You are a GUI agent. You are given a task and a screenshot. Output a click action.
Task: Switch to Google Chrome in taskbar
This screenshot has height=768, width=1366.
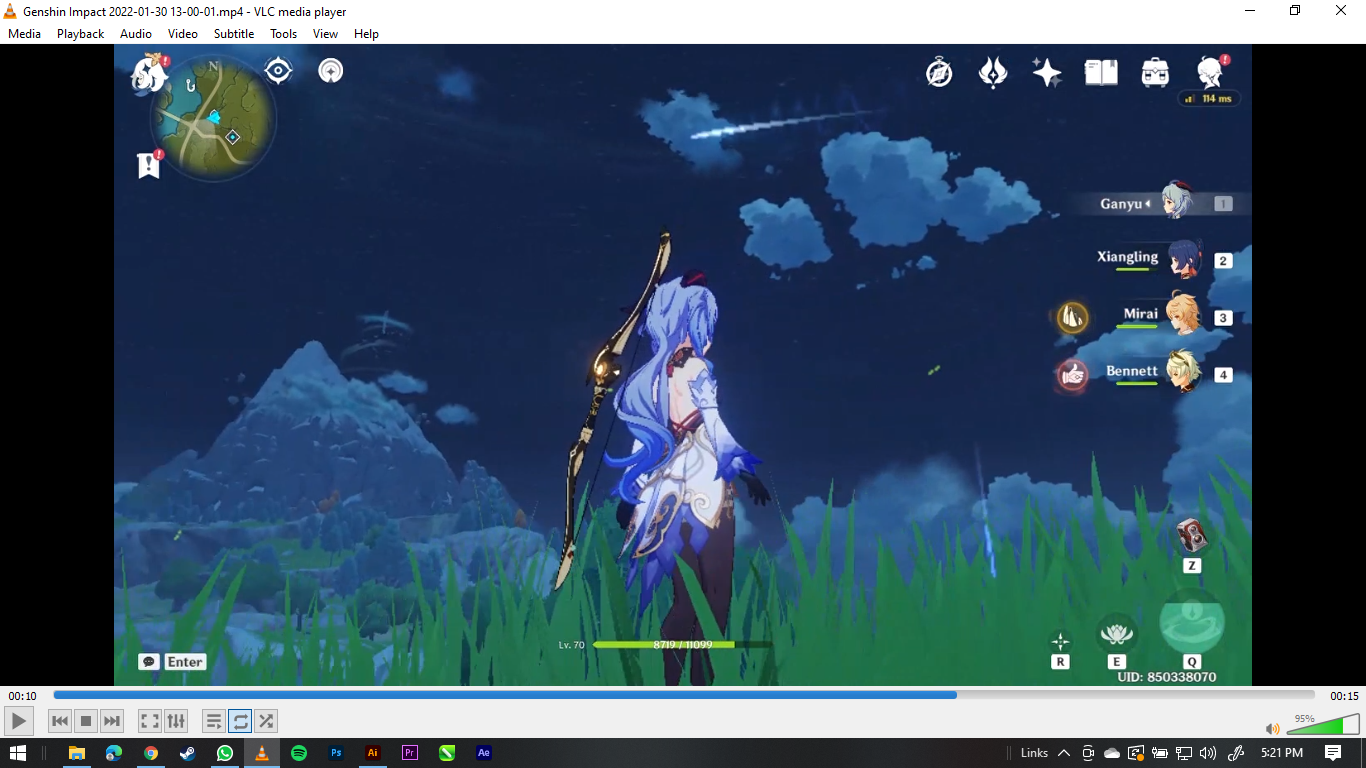pyautogui.click(x=150, y=753)
